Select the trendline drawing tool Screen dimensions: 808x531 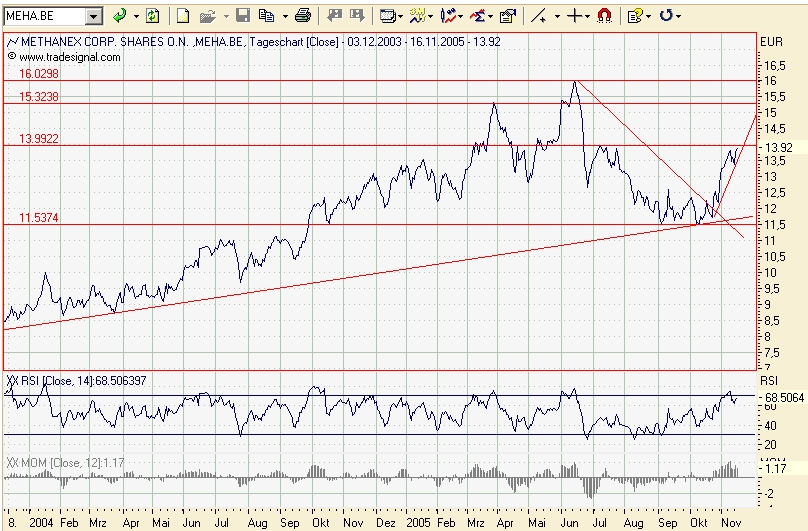[x=538, y=16]
